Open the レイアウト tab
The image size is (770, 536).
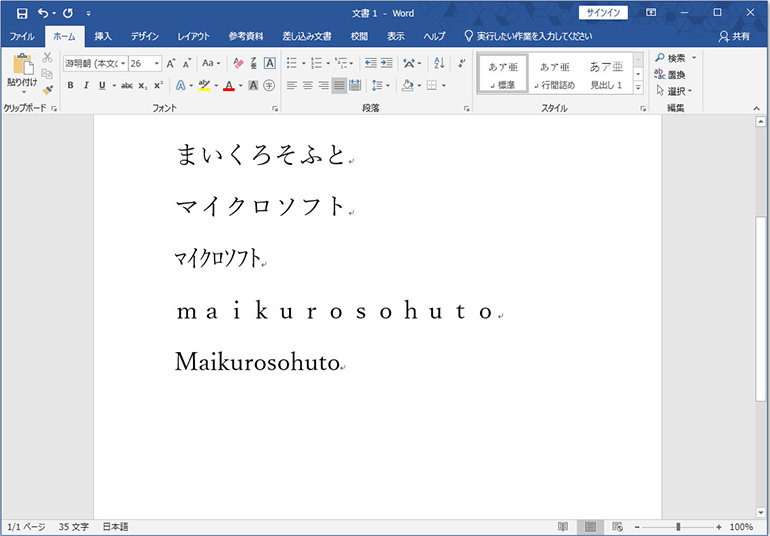coord(193,36)
